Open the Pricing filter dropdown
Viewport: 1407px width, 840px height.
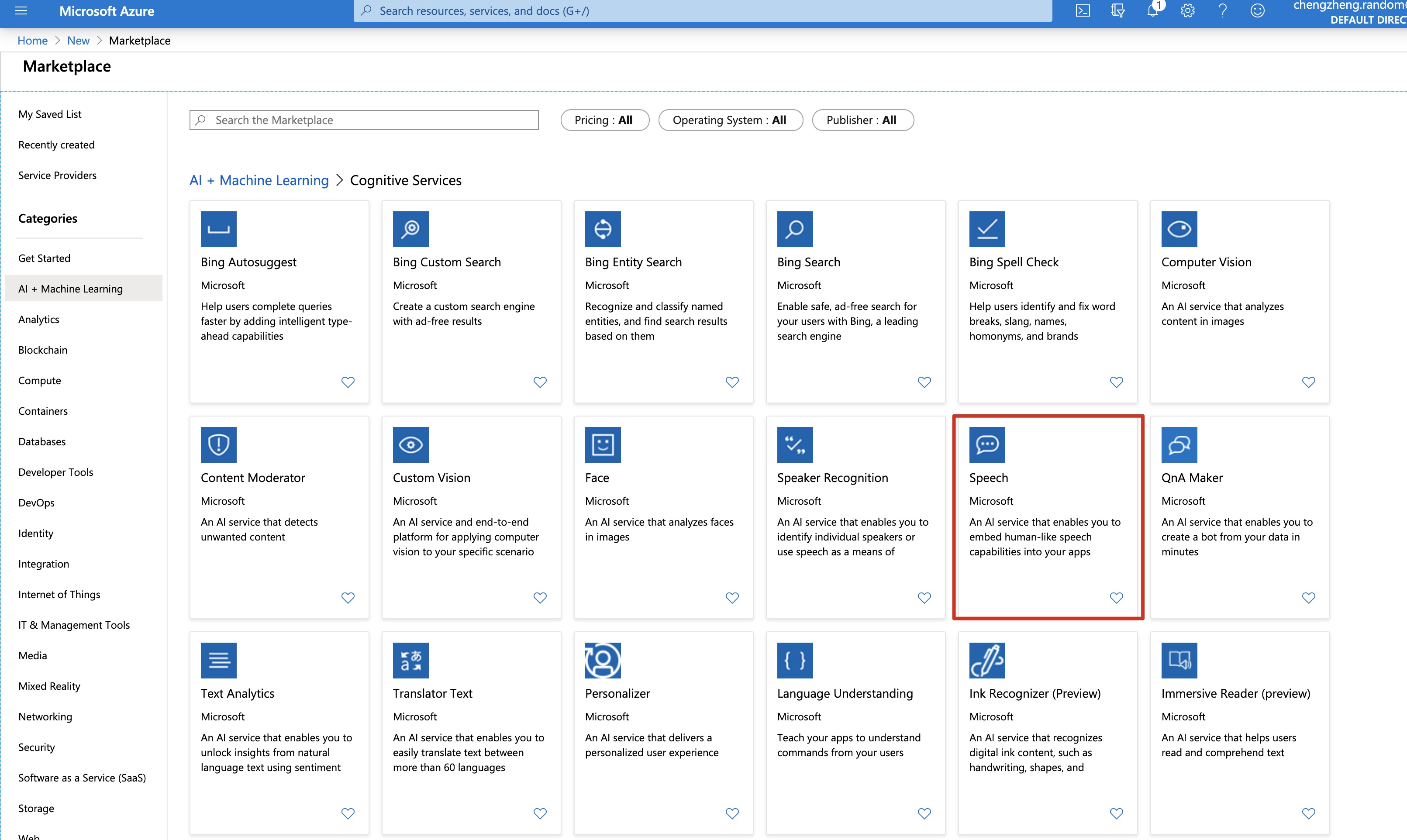[x=604, y=120]
